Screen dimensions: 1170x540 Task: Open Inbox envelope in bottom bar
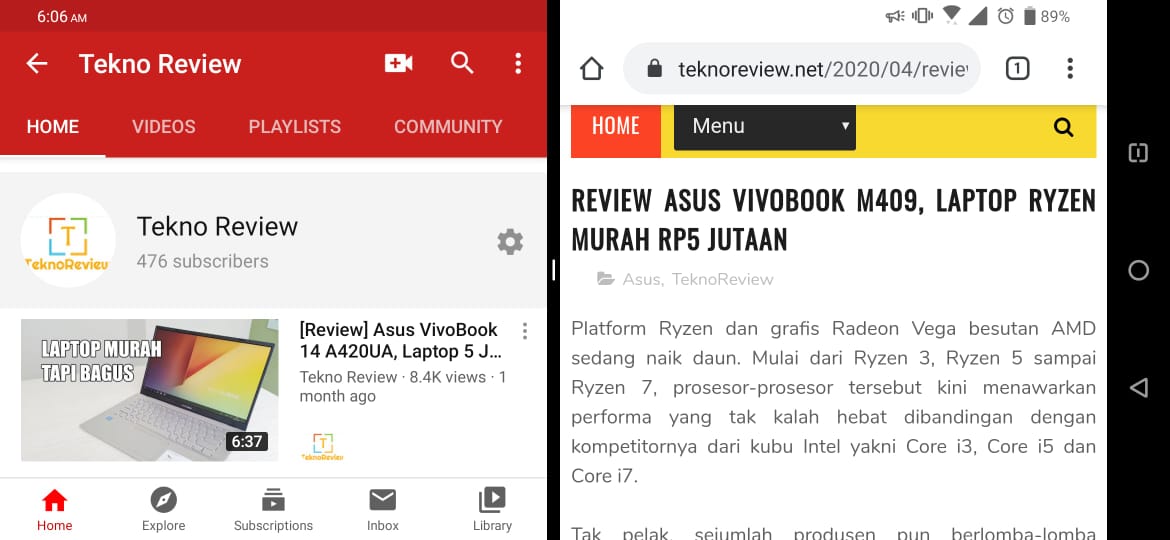click(383, 510)
